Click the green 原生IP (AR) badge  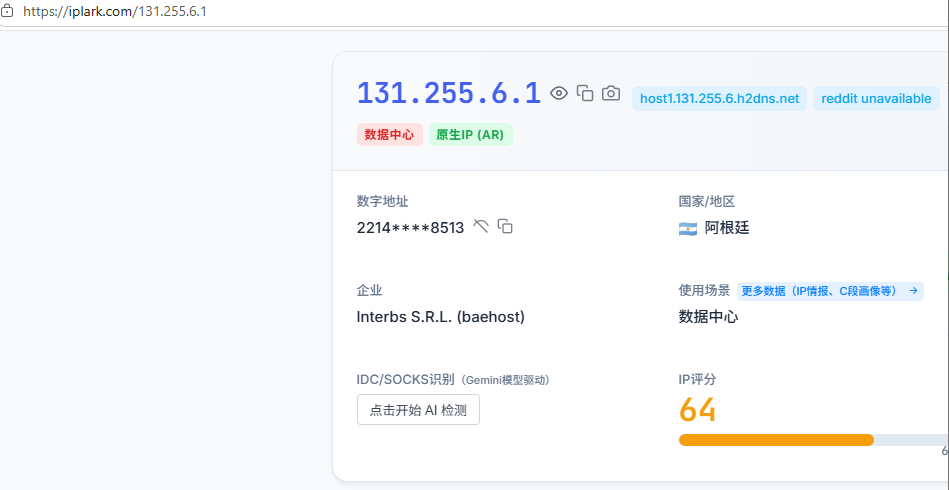point(470,135)
